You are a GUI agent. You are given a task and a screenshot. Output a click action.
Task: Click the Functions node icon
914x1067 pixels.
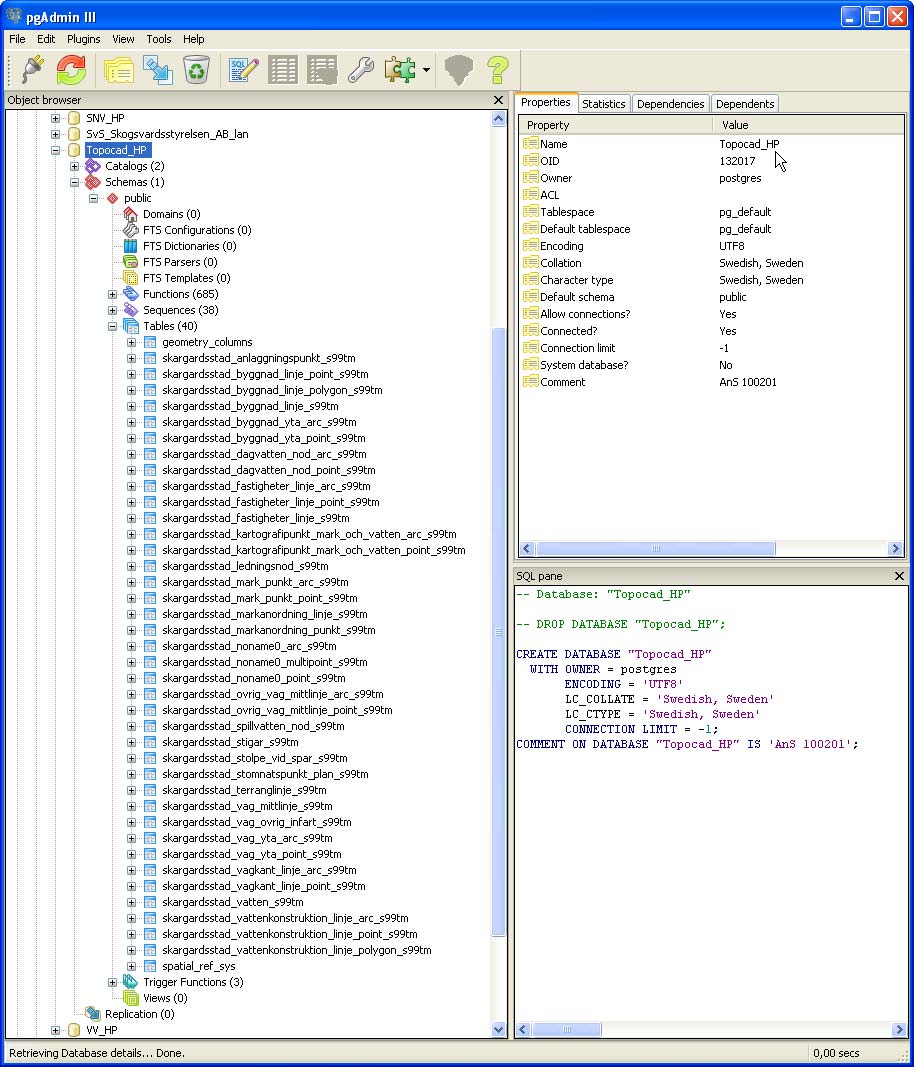tap(131, 294)
